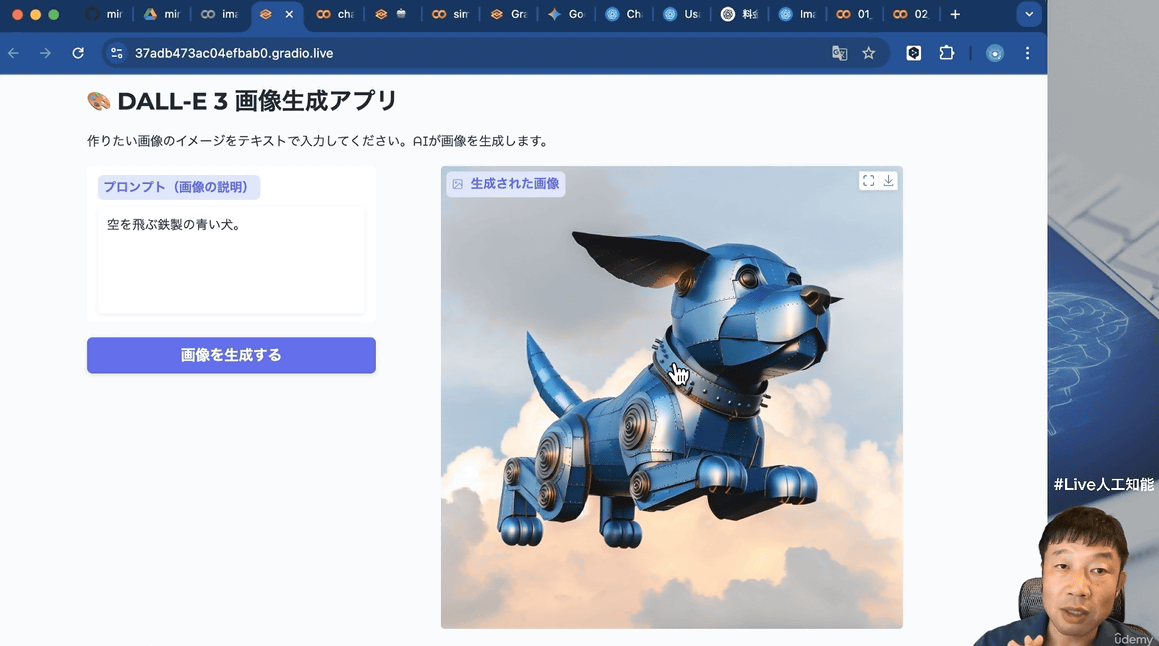Switch to the tab labeled 01

click(x=855, y=14)
